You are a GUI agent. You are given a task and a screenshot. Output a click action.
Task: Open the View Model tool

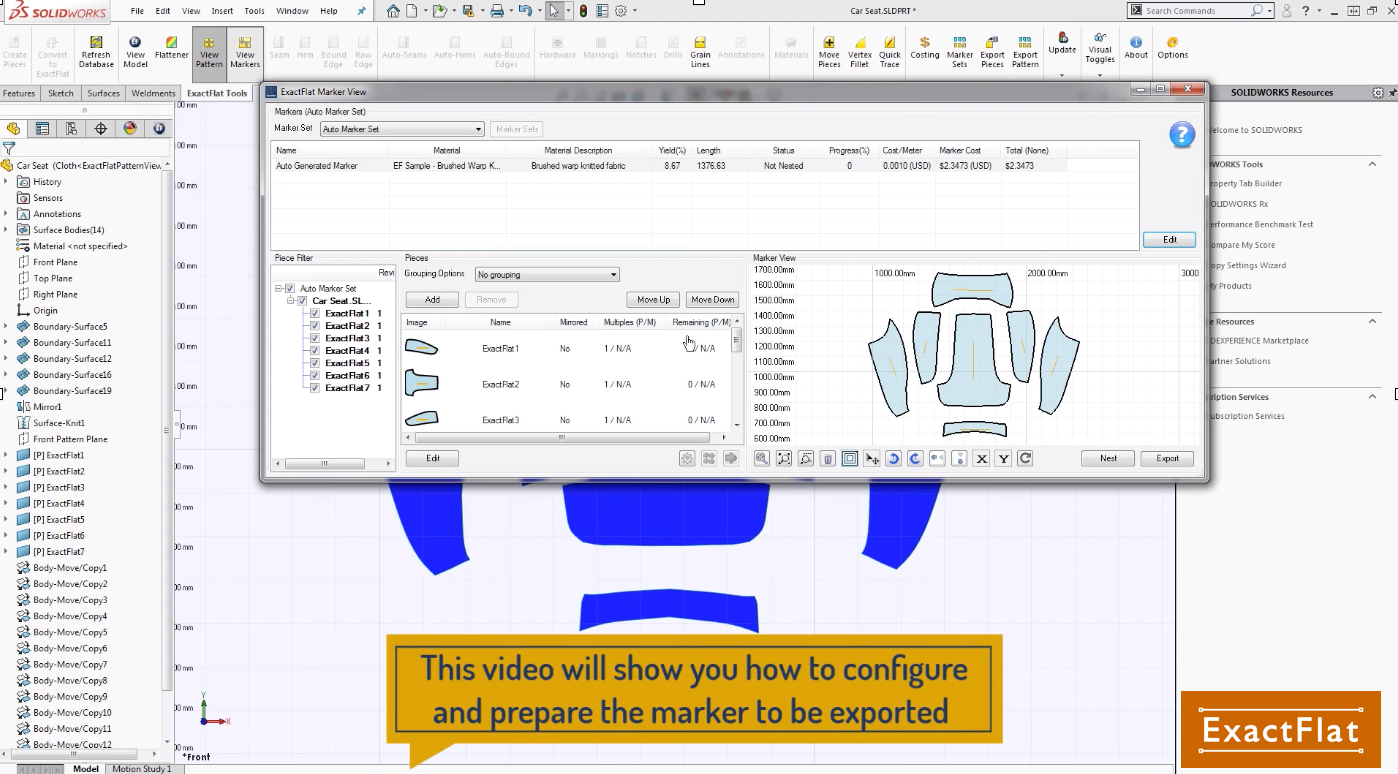pyautogui.click(x=135, y=52)
